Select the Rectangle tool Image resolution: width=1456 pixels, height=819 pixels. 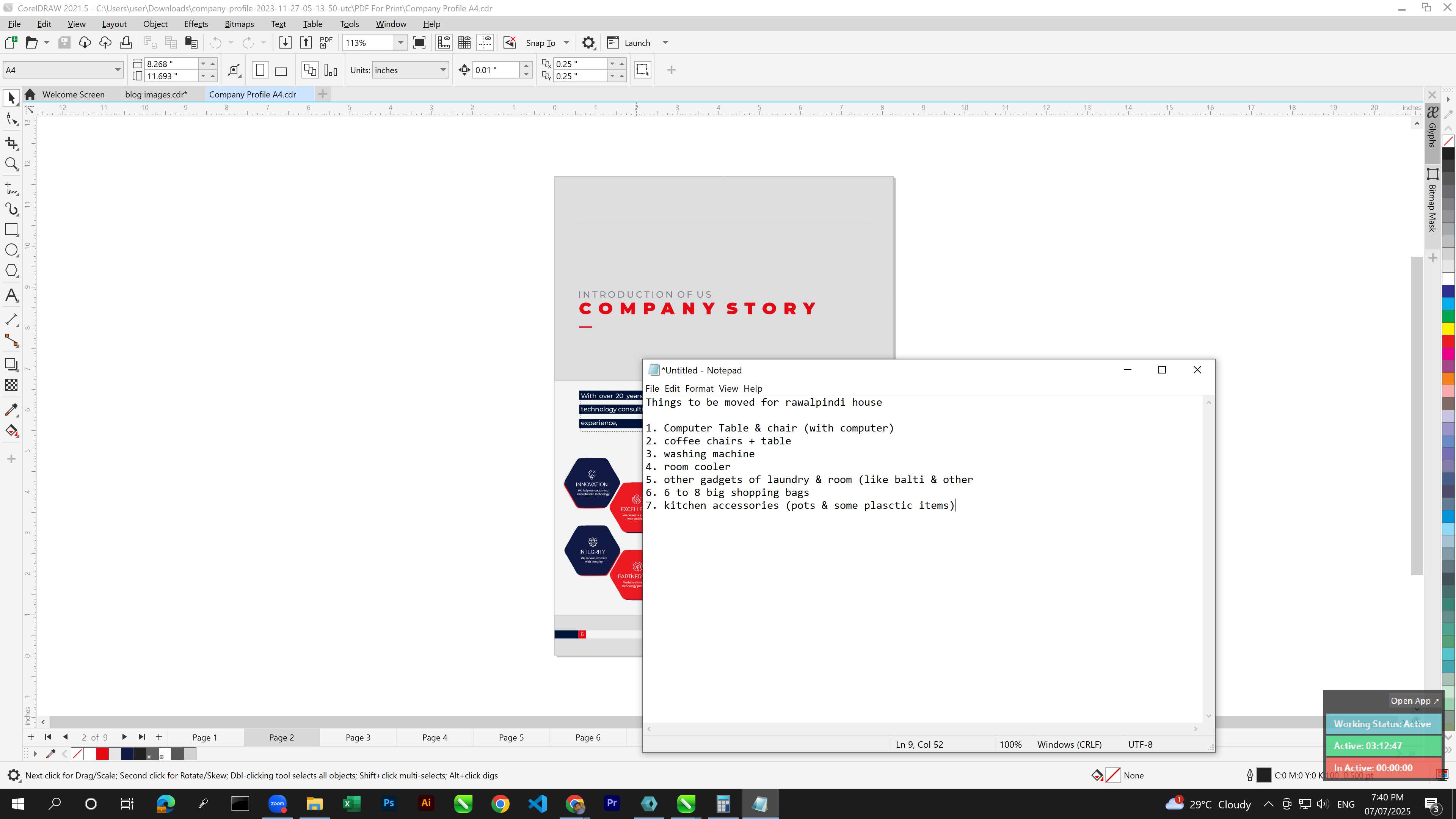pyautogui.click(x=11, y=229)
